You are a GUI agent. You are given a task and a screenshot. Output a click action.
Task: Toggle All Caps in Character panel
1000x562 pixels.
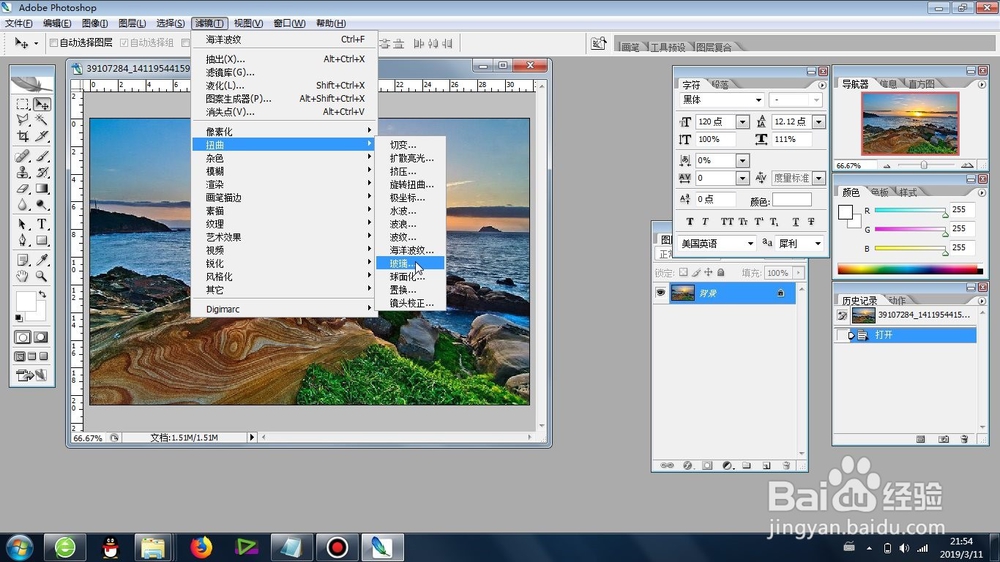(727, 221)
